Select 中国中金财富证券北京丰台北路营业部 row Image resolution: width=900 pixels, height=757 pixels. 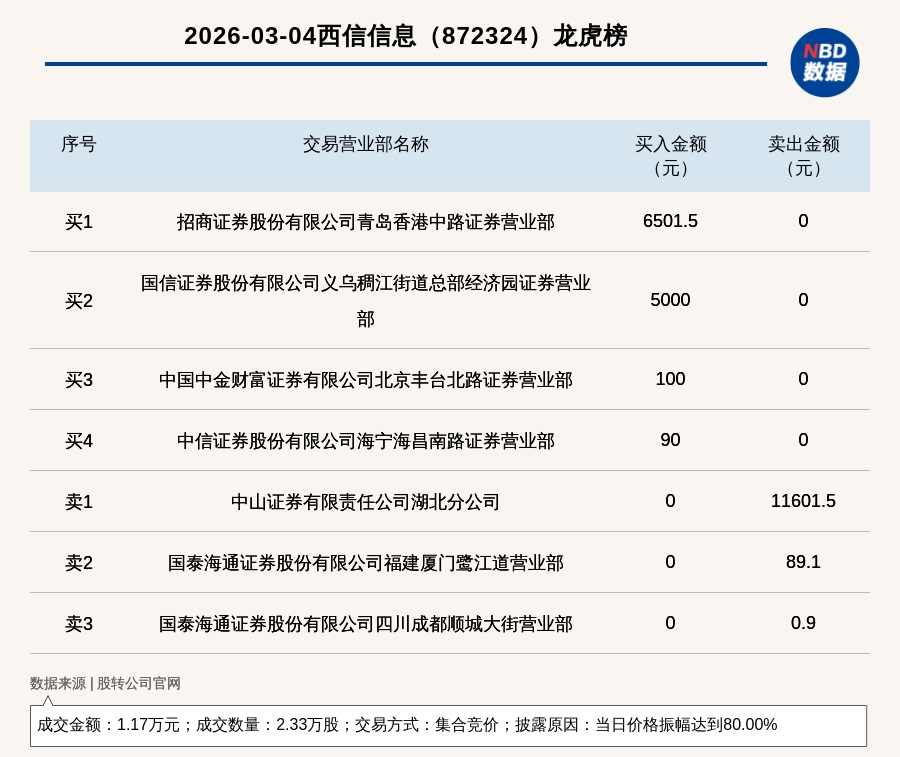tap(365, 380)
